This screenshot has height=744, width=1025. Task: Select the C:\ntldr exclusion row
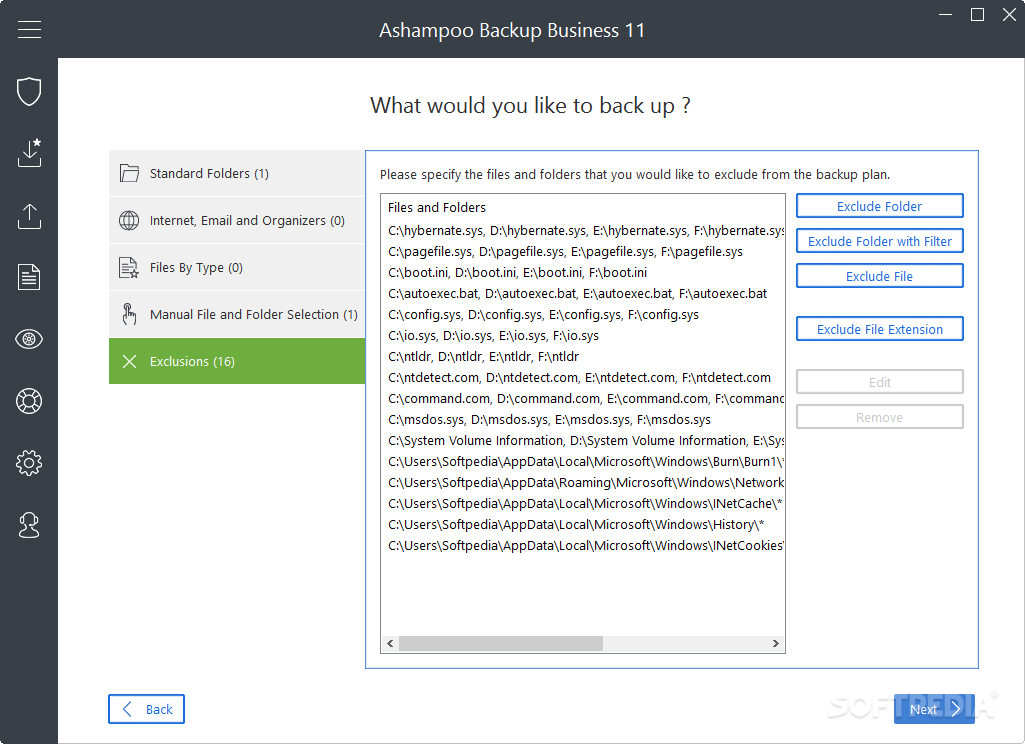(x=582, y=356)
